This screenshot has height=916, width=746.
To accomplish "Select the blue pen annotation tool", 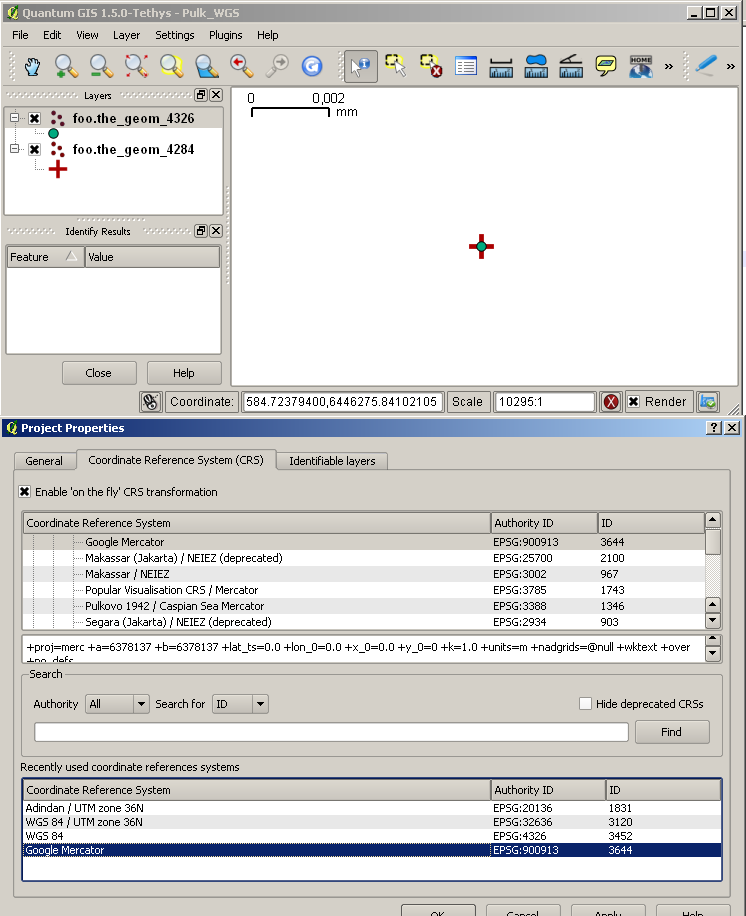I will pyautogui.click(x=706, y=65).
